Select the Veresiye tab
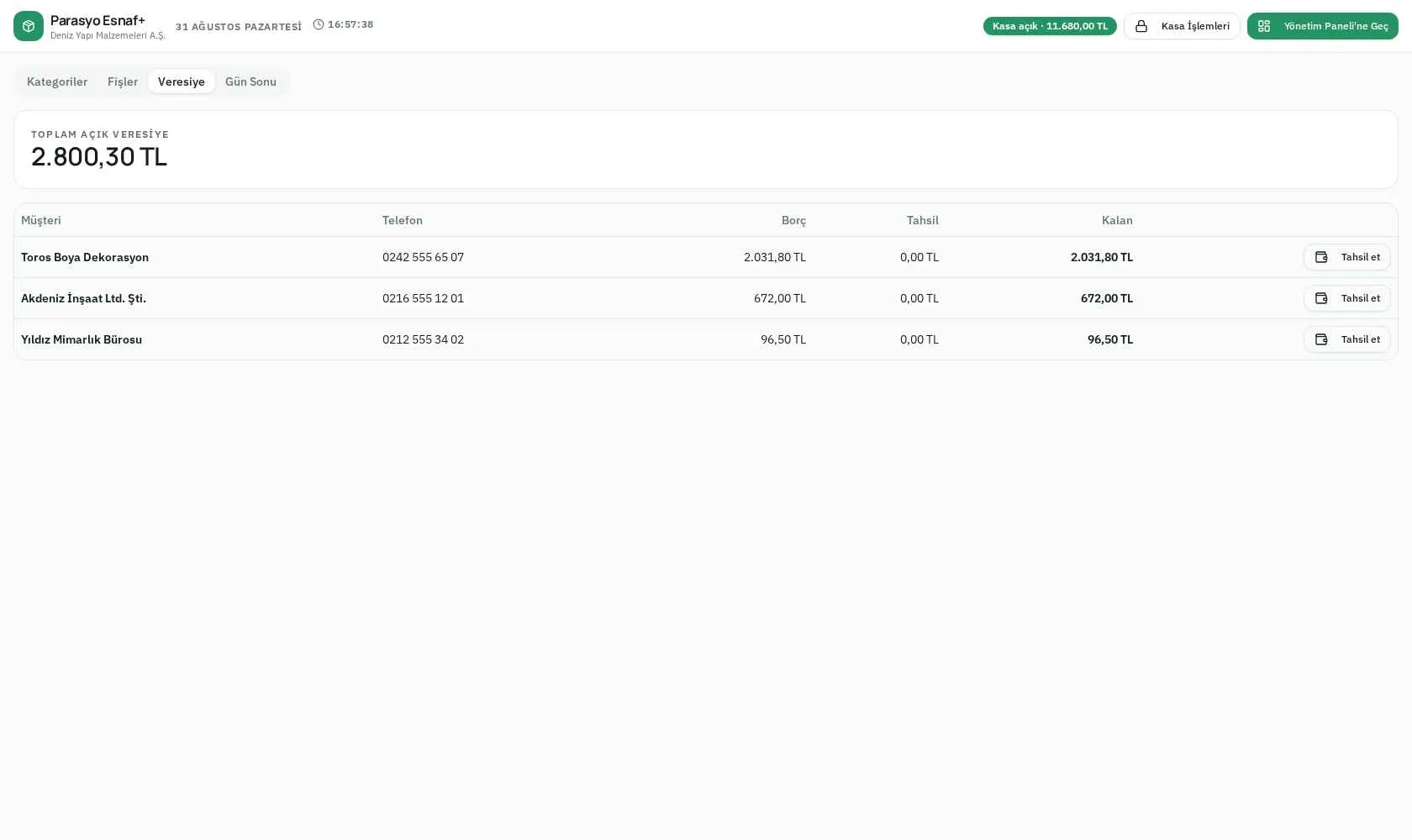Viewport: 1412px width, 840px height. 182,81
